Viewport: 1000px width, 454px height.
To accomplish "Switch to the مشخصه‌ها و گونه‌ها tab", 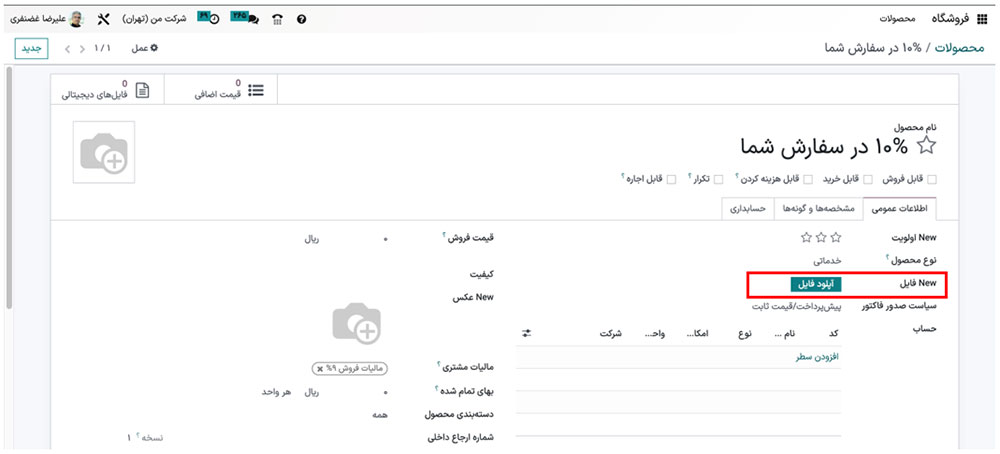I will 818,208.
